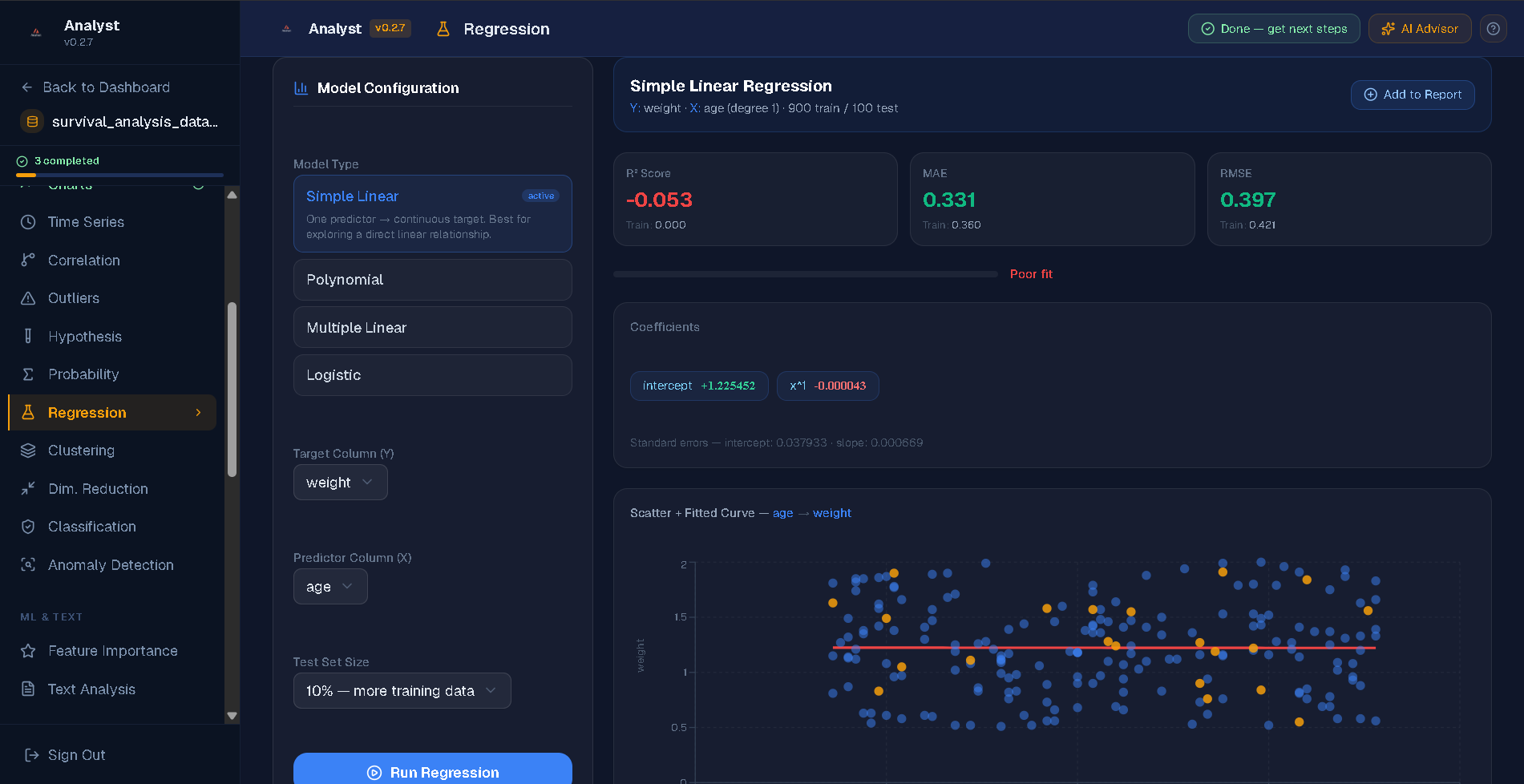Click the sidebar scrollbar down arrow
Image resolution: width=1524 pixels, height=784 pixels.
pyautogui.click(x=232, y=716)
